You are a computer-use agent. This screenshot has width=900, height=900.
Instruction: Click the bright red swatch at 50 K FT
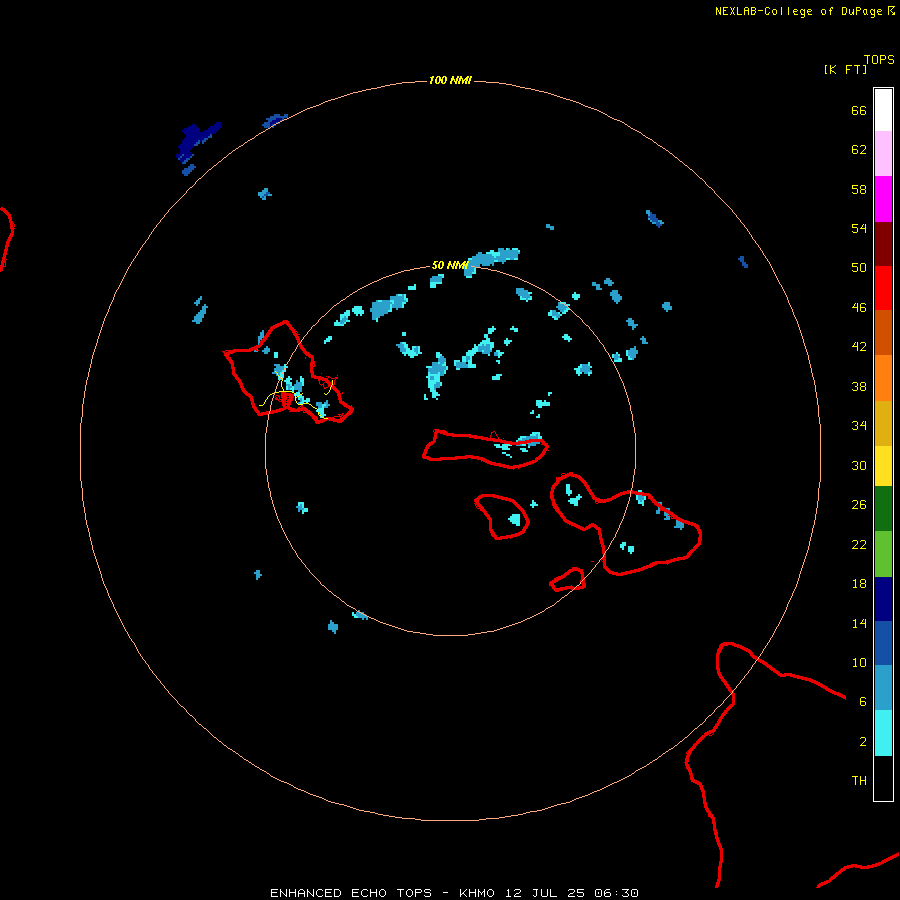pos(883,288)
